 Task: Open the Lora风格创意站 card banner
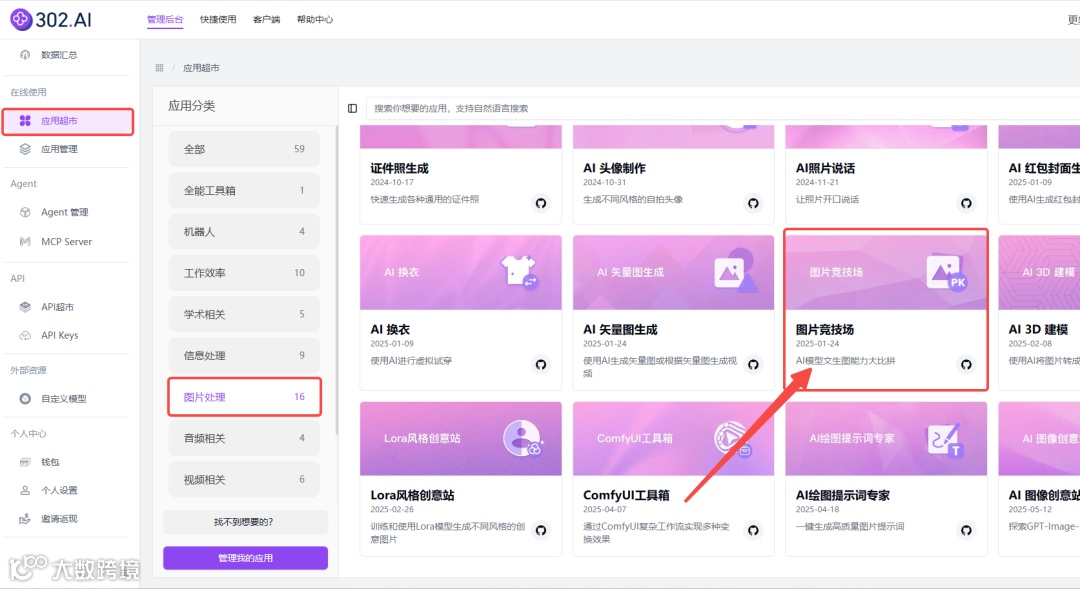461,438
